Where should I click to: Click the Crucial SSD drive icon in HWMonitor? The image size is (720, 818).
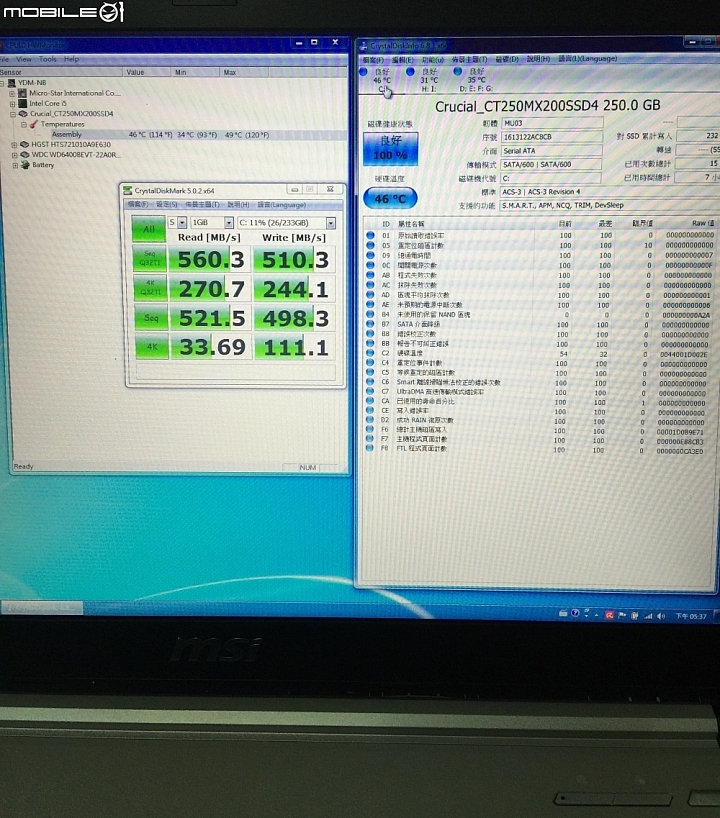coord(23,114)
